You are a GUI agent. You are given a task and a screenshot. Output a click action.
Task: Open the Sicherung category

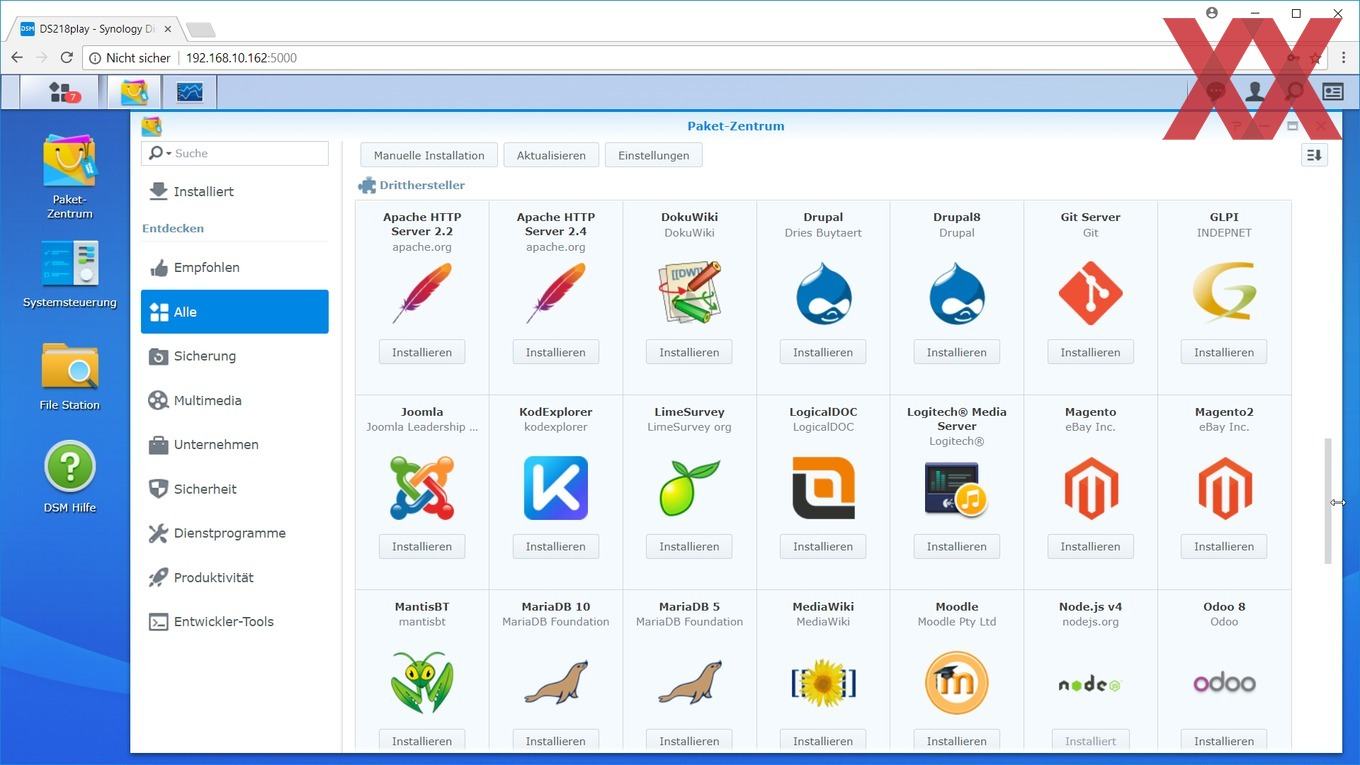point(234,356)
